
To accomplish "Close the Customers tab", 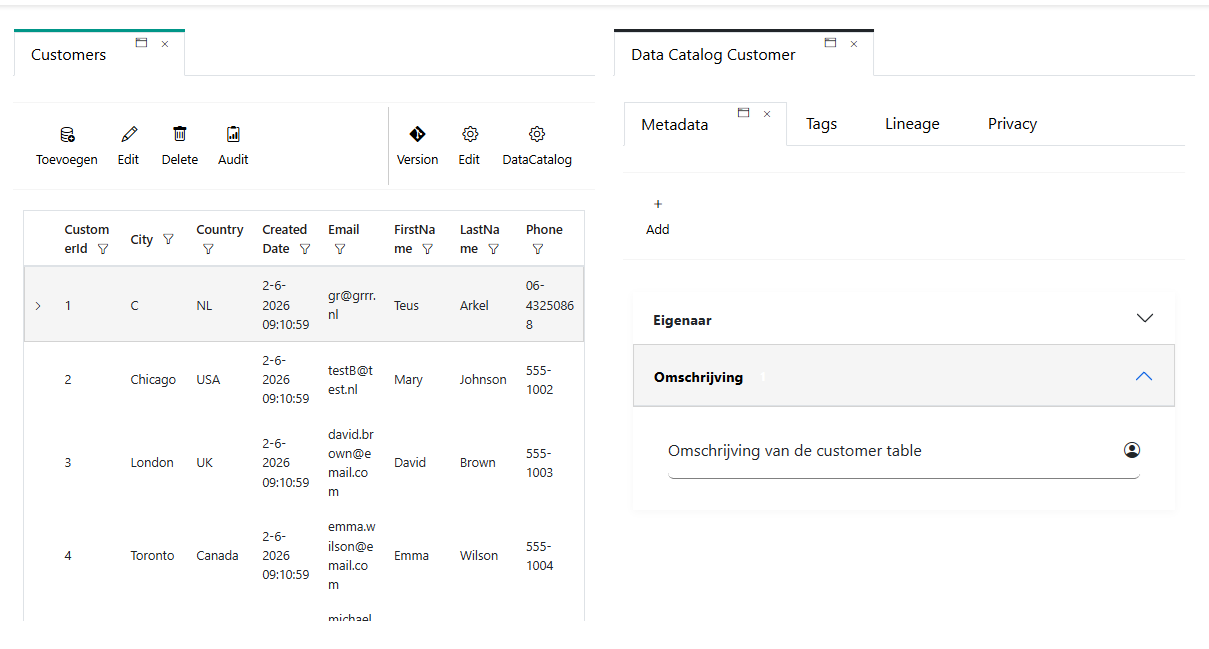I will tap(165, 44).
